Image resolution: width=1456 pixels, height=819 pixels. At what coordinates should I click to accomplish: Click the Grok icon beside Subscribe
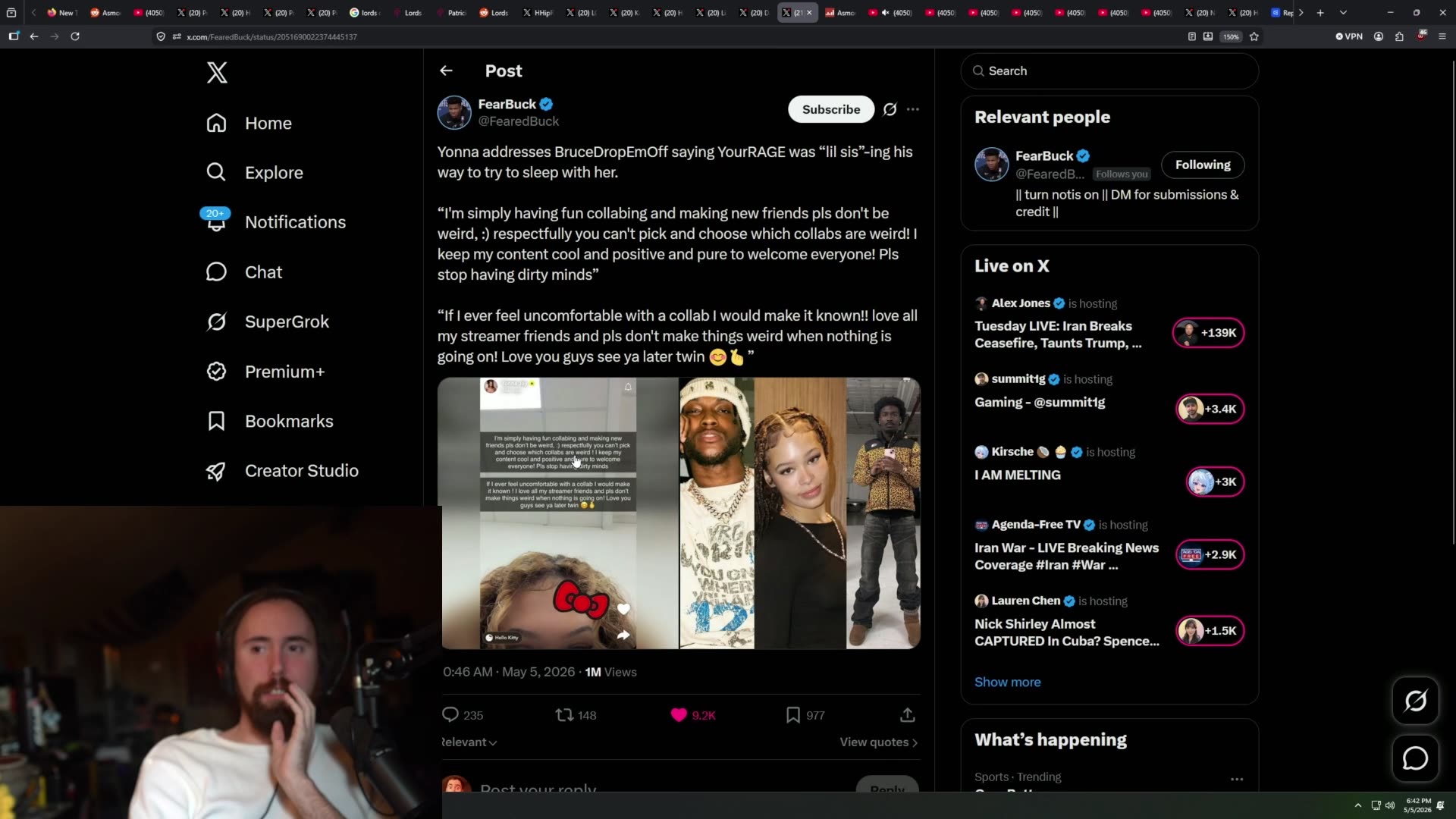click(x=890, y=109)
